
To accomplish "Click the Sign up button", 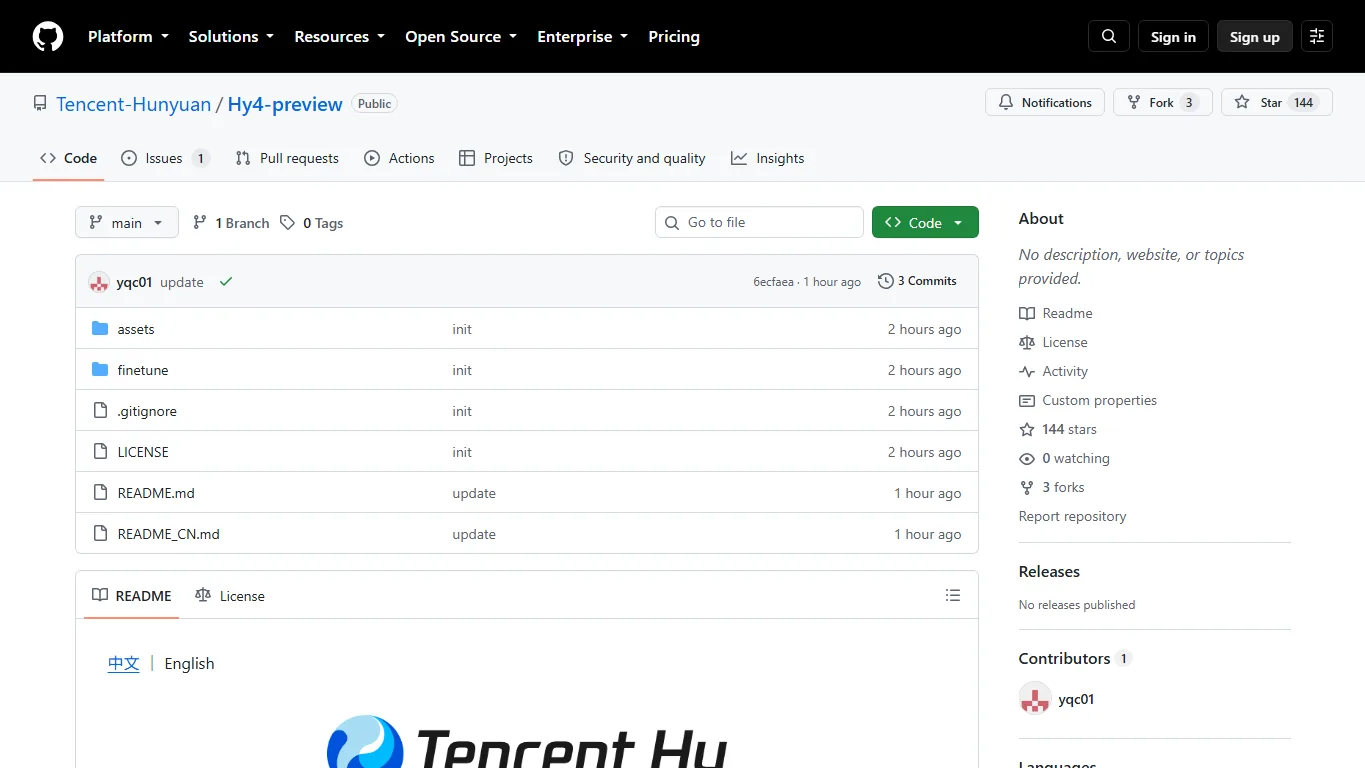I will point(1255,36).
